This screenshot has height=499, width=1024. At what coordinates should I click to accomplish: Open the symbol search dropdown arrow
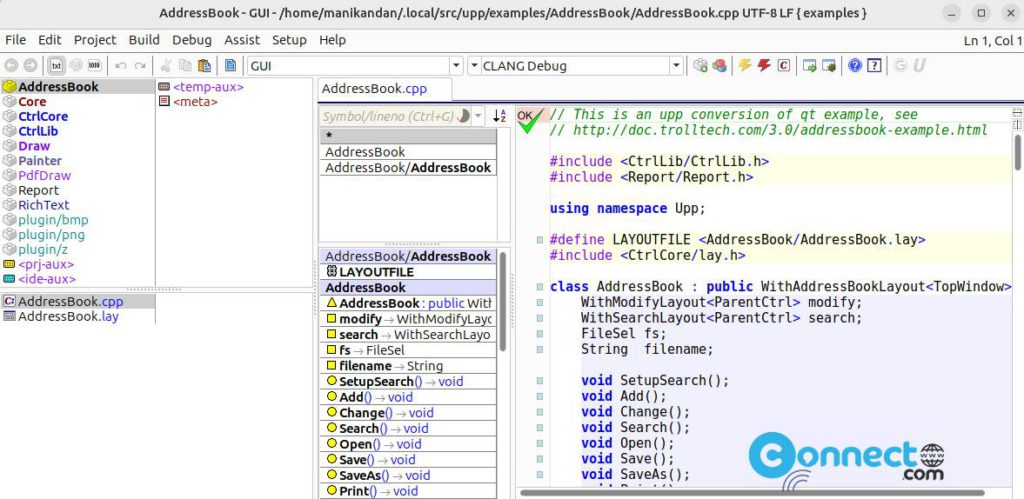tap(478, 116)
